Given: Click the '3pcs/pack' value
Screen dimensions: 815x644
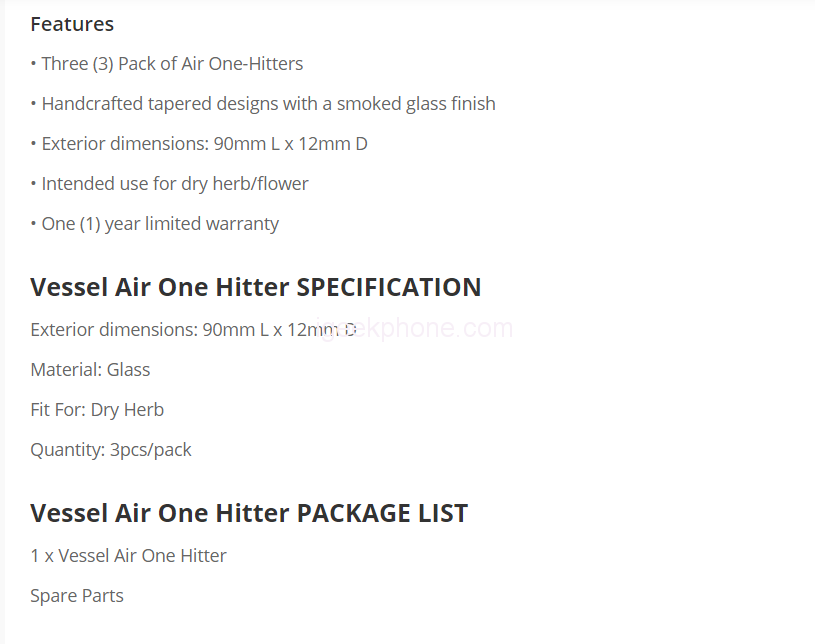Looking at the screenshot, I should tap(151, 450).
